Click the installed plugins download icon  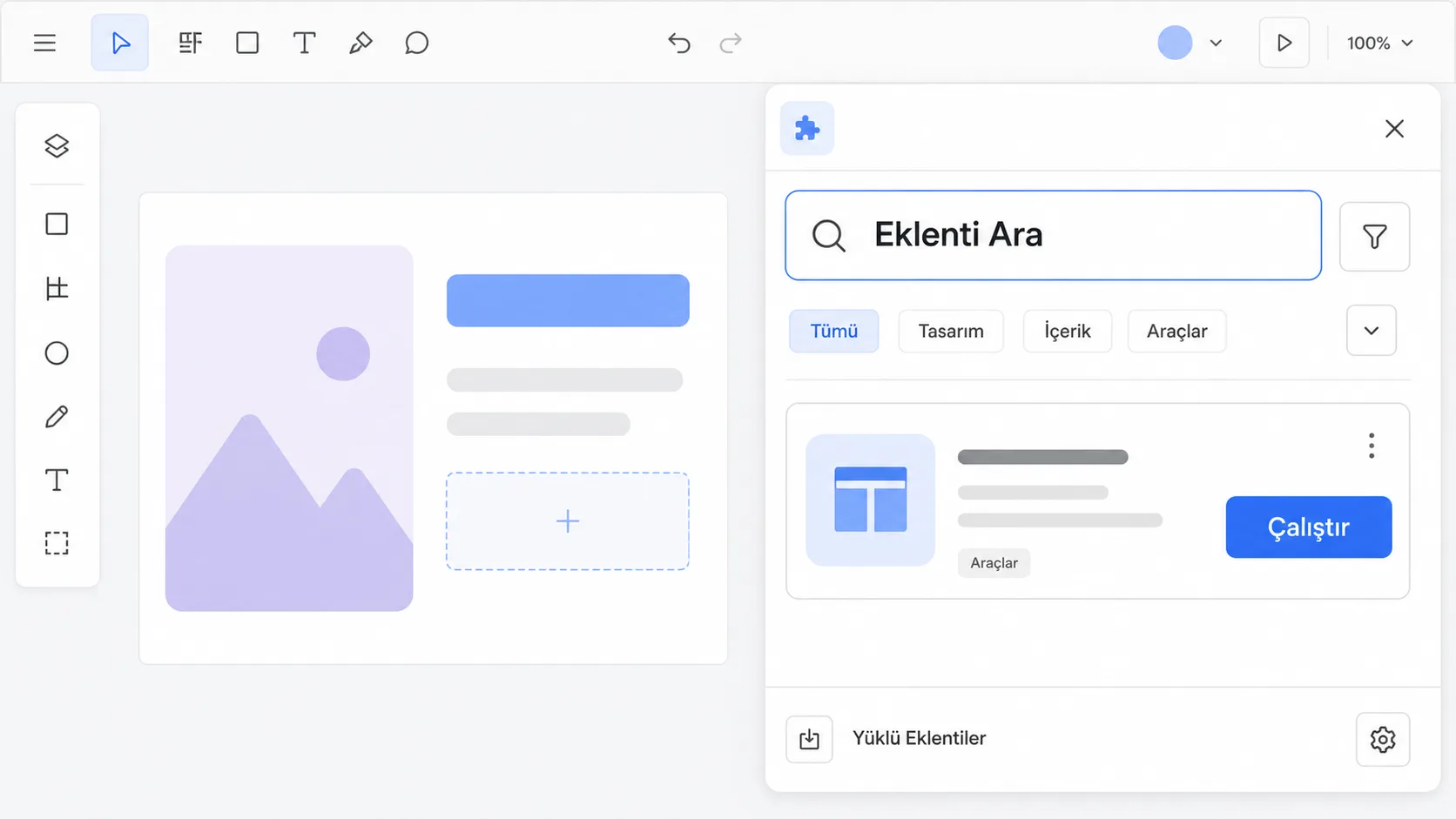[809, 739]
